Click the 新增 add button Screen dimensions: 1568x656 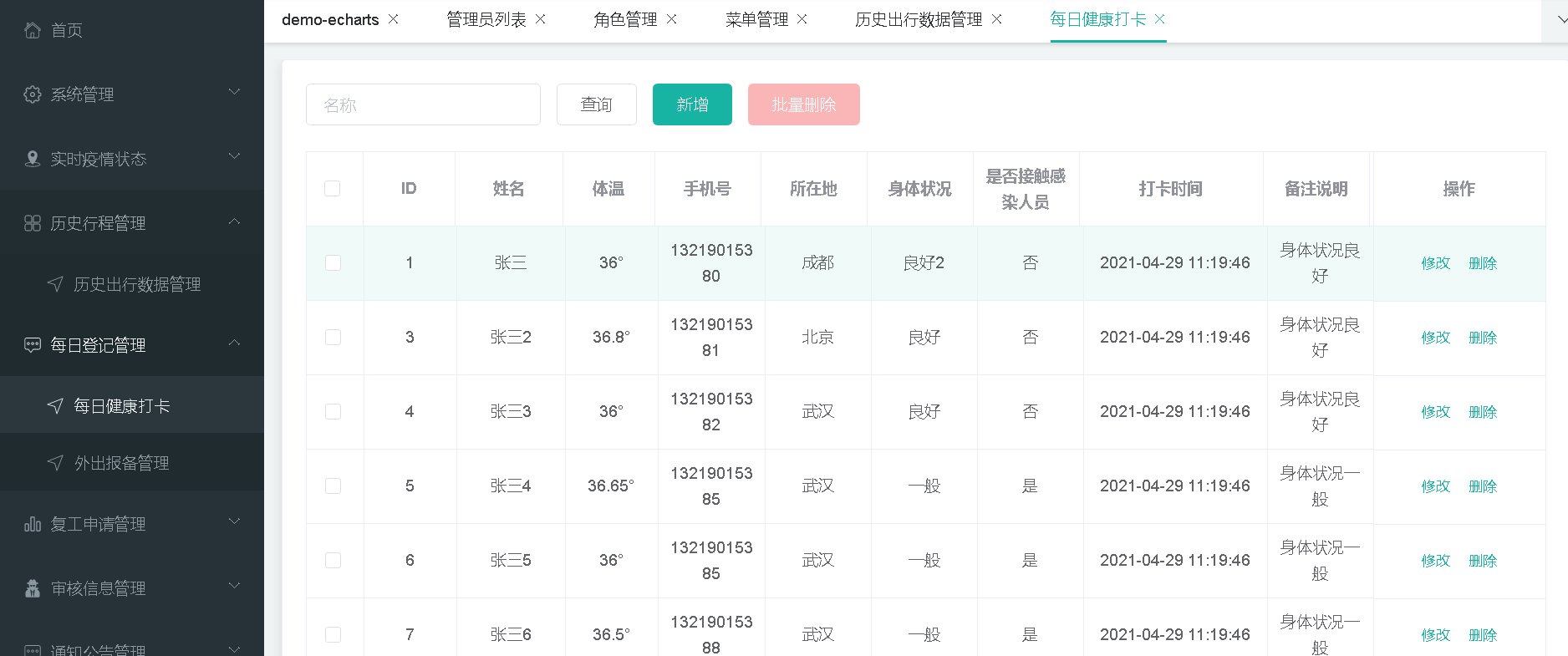pos(692,104)
